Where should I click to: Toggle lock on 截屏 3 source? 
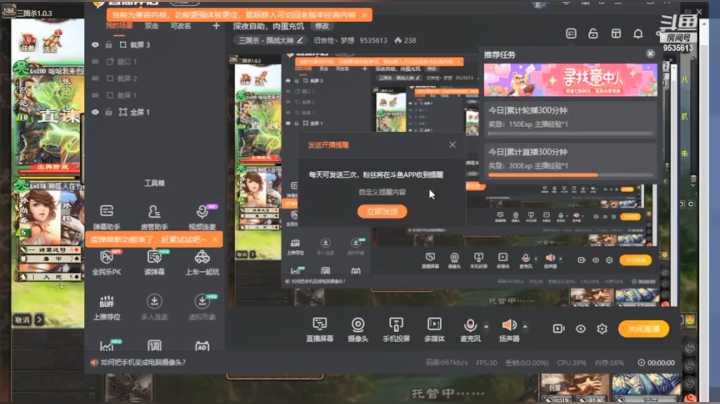point(109,45)
